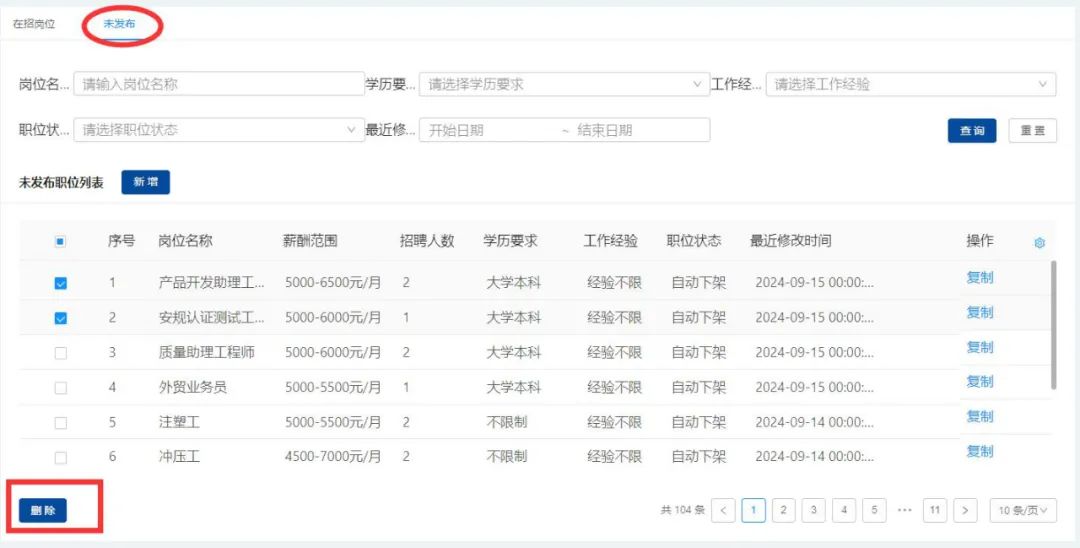Uncheck the checkbox for row 1 产品开发助理
The width and height of the screenshot is (1080, 548).
61,284
